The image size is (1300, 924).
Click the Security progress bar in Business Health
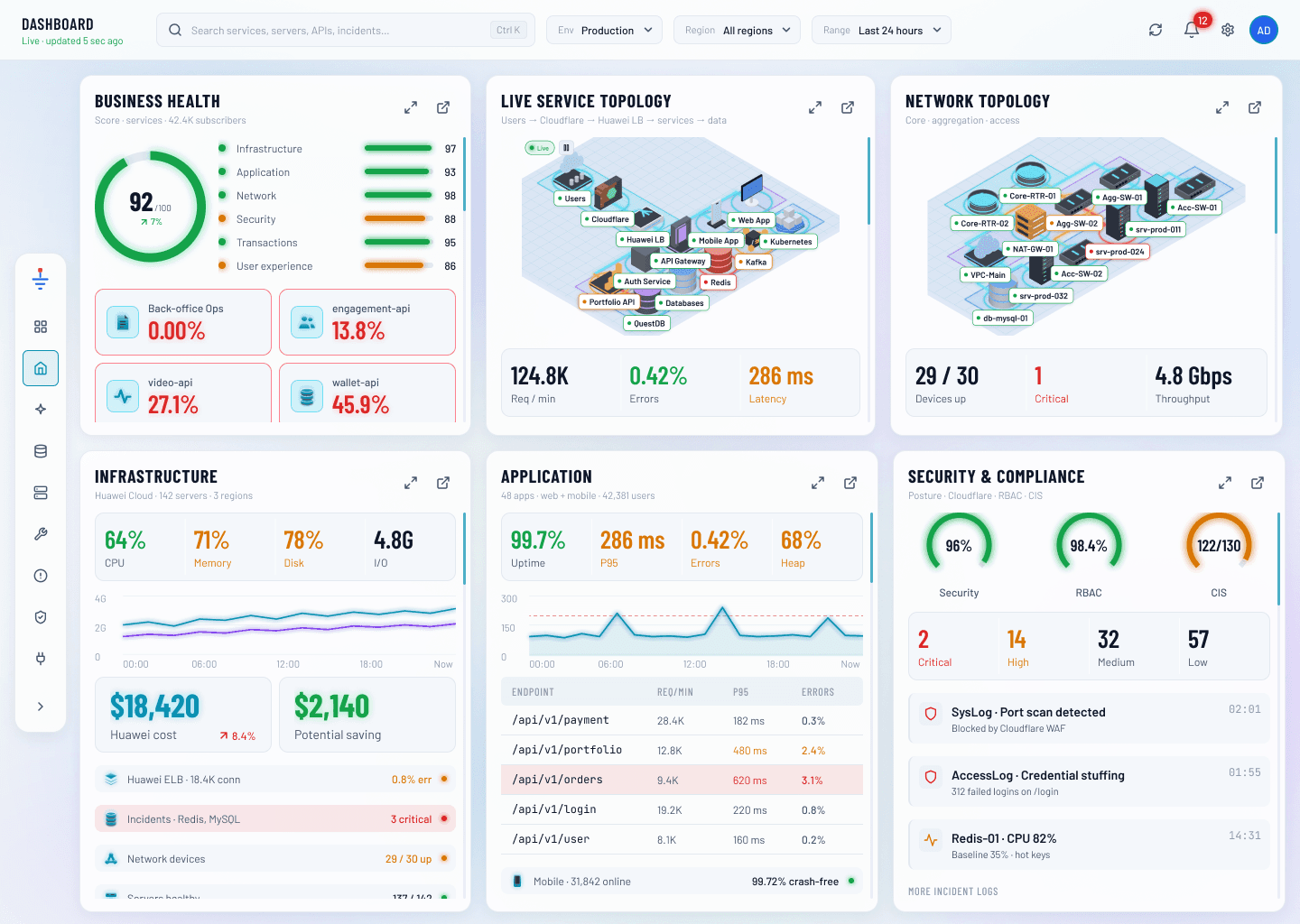click(397, 218)
